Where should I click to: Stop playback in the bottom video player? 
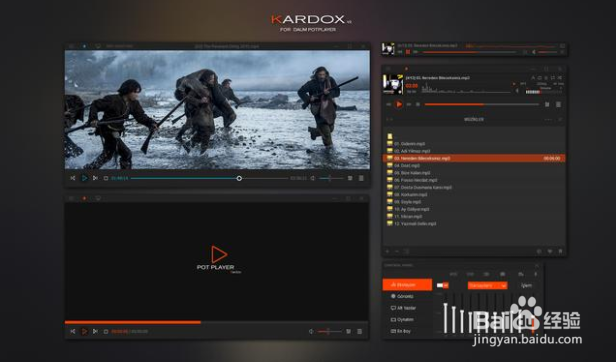[106, 331]
